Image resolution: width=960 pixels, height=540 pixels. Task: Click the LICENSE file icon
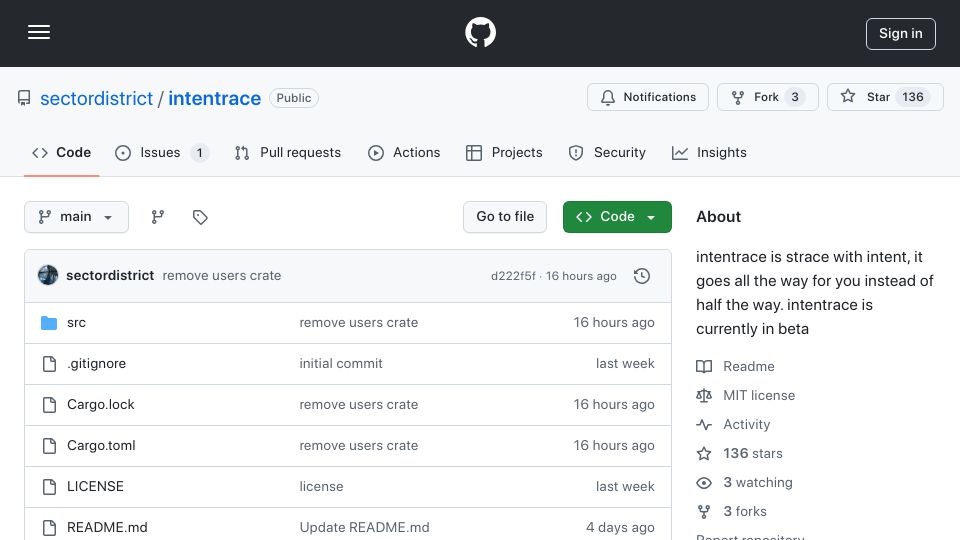tap(49, 487)
